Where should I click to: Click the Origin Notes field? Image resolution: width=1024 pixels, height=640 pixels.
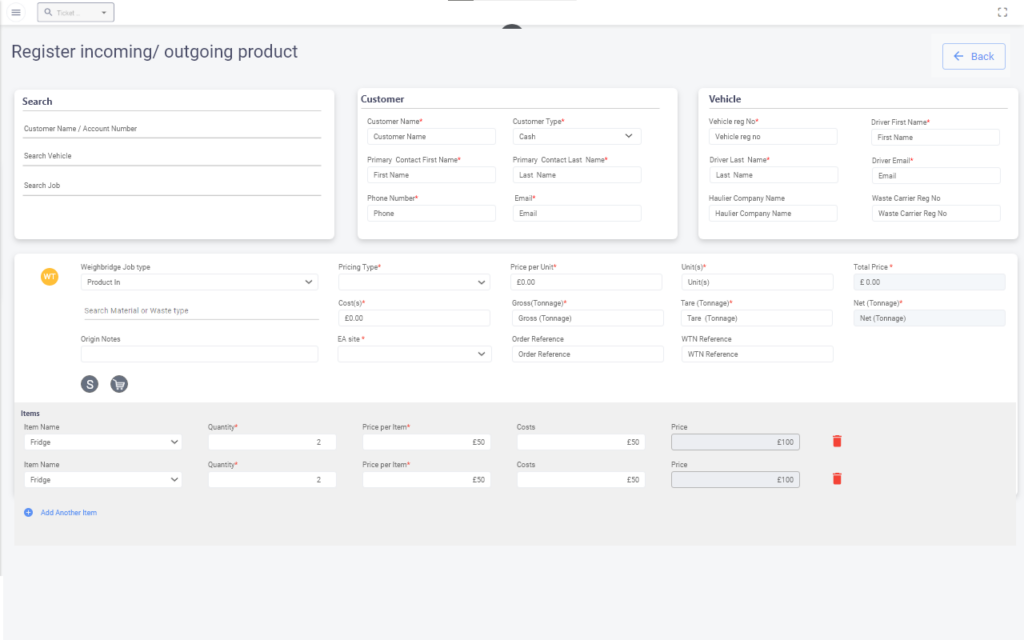(199, 353)
